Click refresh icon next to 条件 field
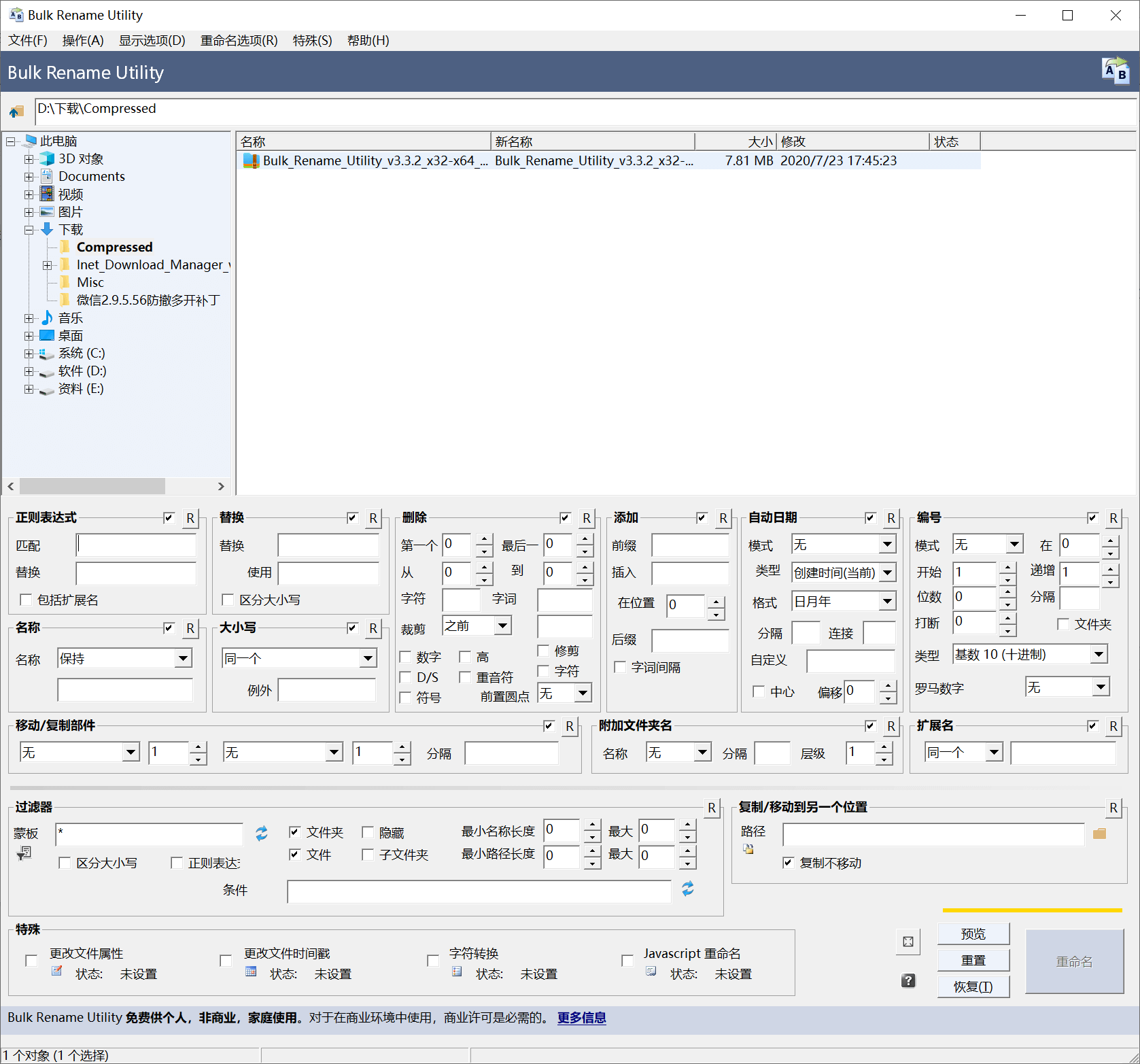Viewport: 1140px width, 1064px height. click(x=688, y=889)
